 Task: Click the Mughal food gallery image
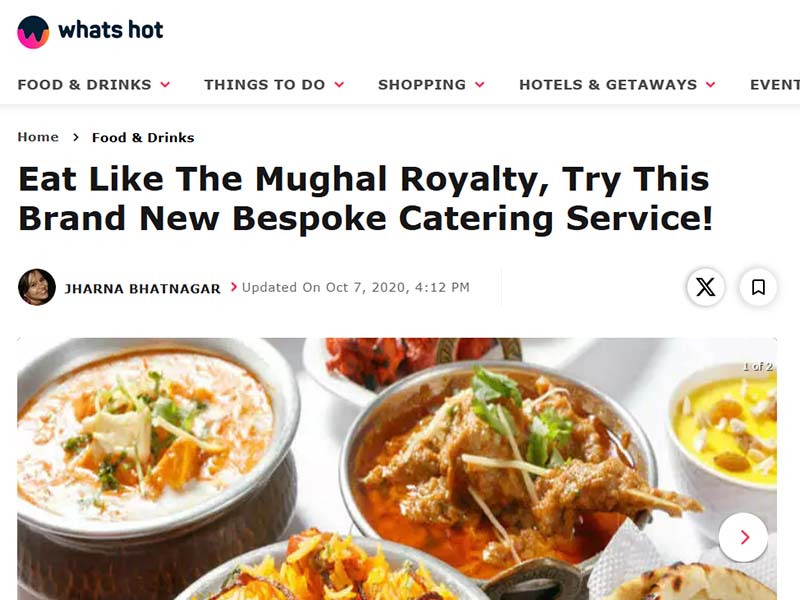tap(397, 469)
